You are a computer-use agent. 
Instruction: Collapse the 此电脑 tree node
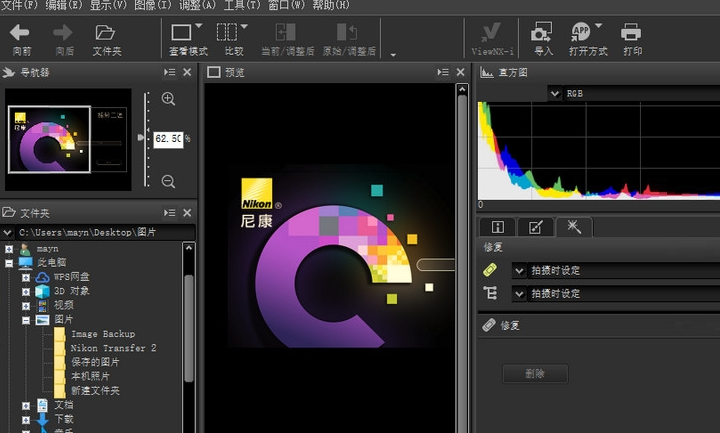point(9,263)
